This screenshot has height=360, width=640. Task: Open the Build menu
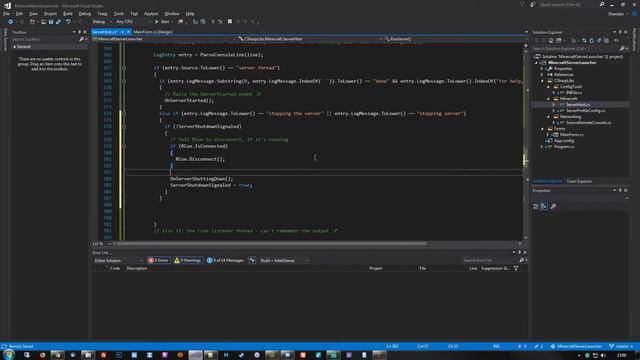tap(68, 13)
